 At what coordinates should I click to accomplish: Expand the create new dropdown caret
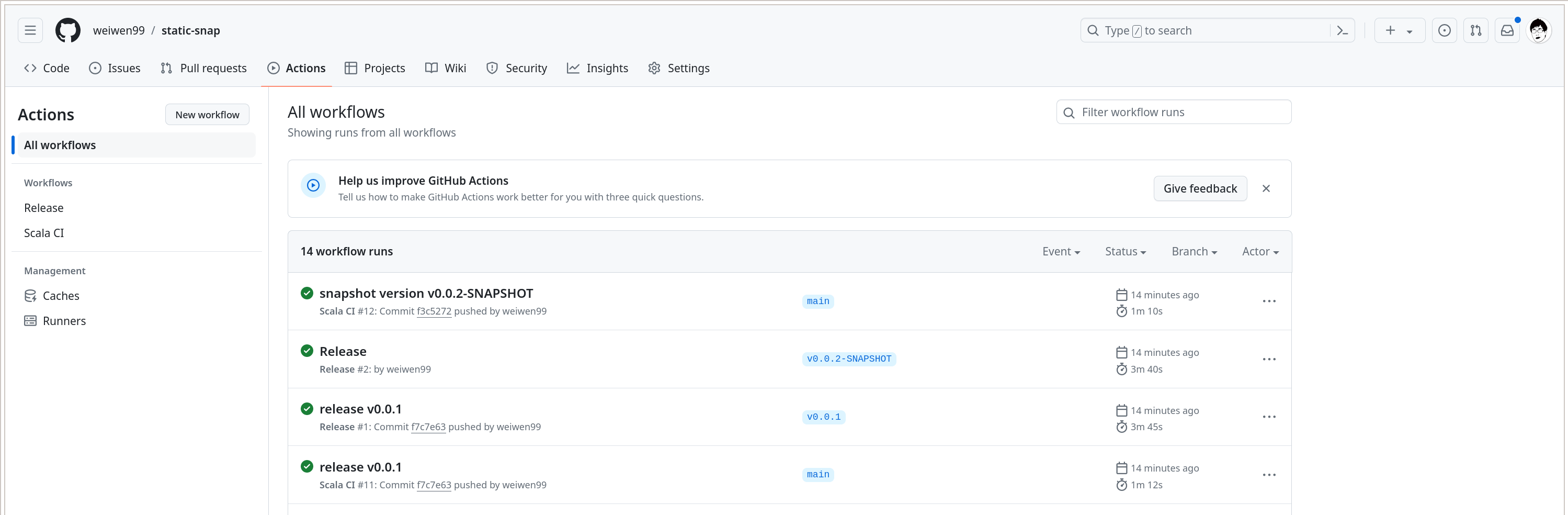click(x=1410, y=31)
